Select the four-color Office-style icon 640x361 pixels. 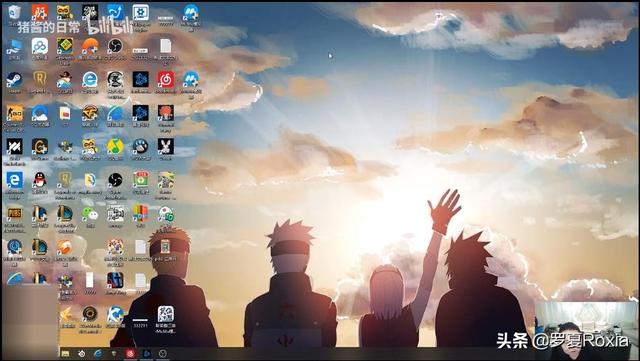(140, 214)
